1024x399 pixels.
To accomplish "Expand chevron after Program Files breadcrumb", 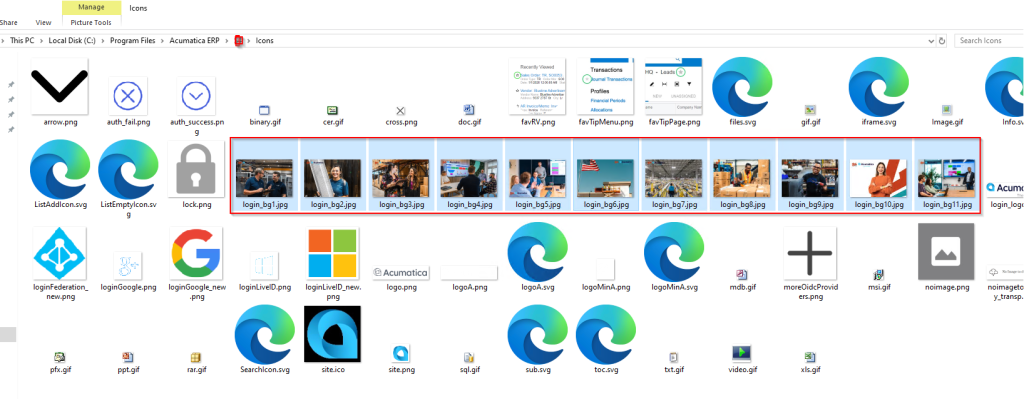I will pyautogui.click(x=163, y=40).
